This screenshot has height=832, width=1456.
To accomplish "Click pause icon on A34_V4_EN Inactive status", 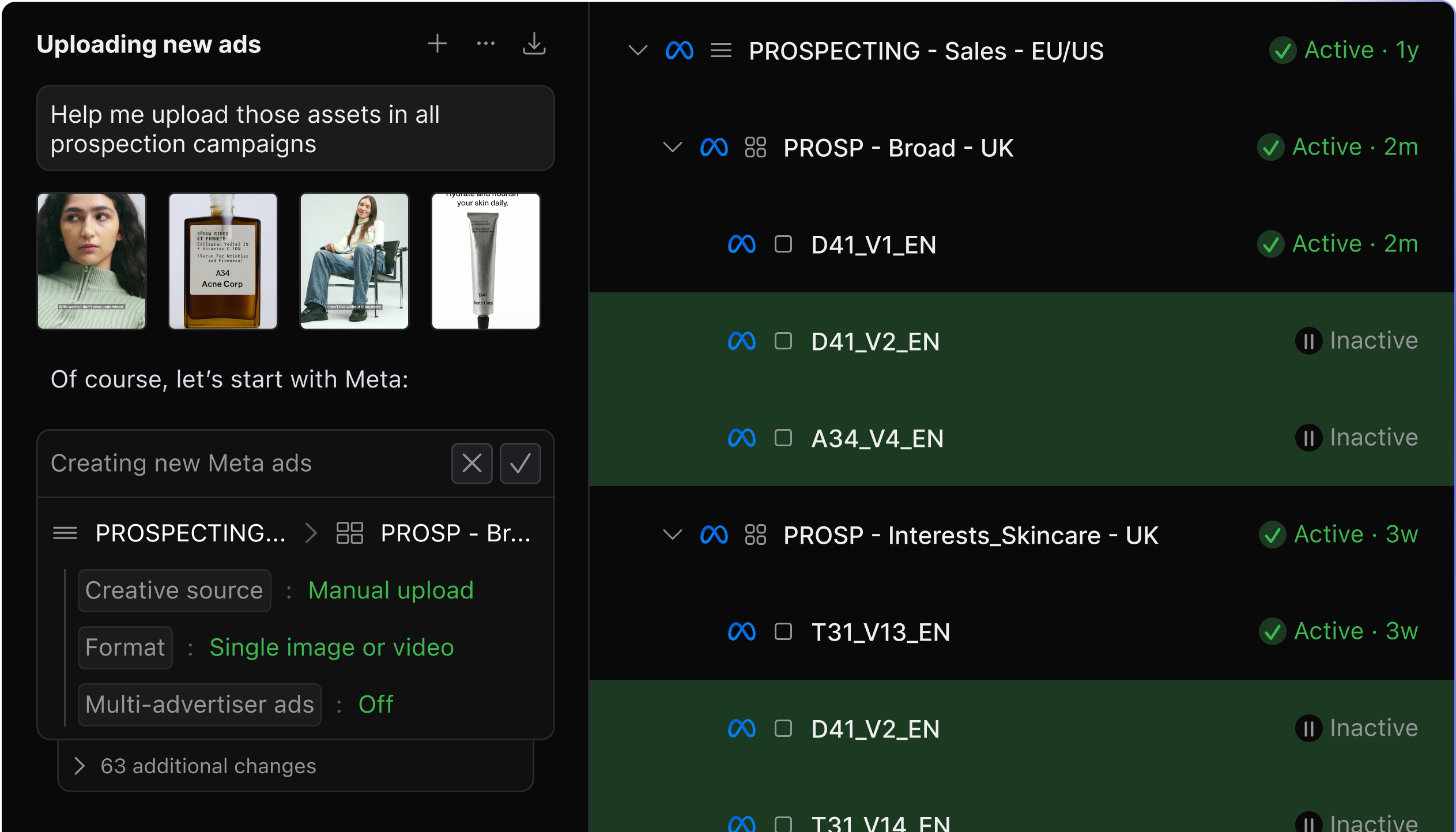I will tap(1308, 438).
